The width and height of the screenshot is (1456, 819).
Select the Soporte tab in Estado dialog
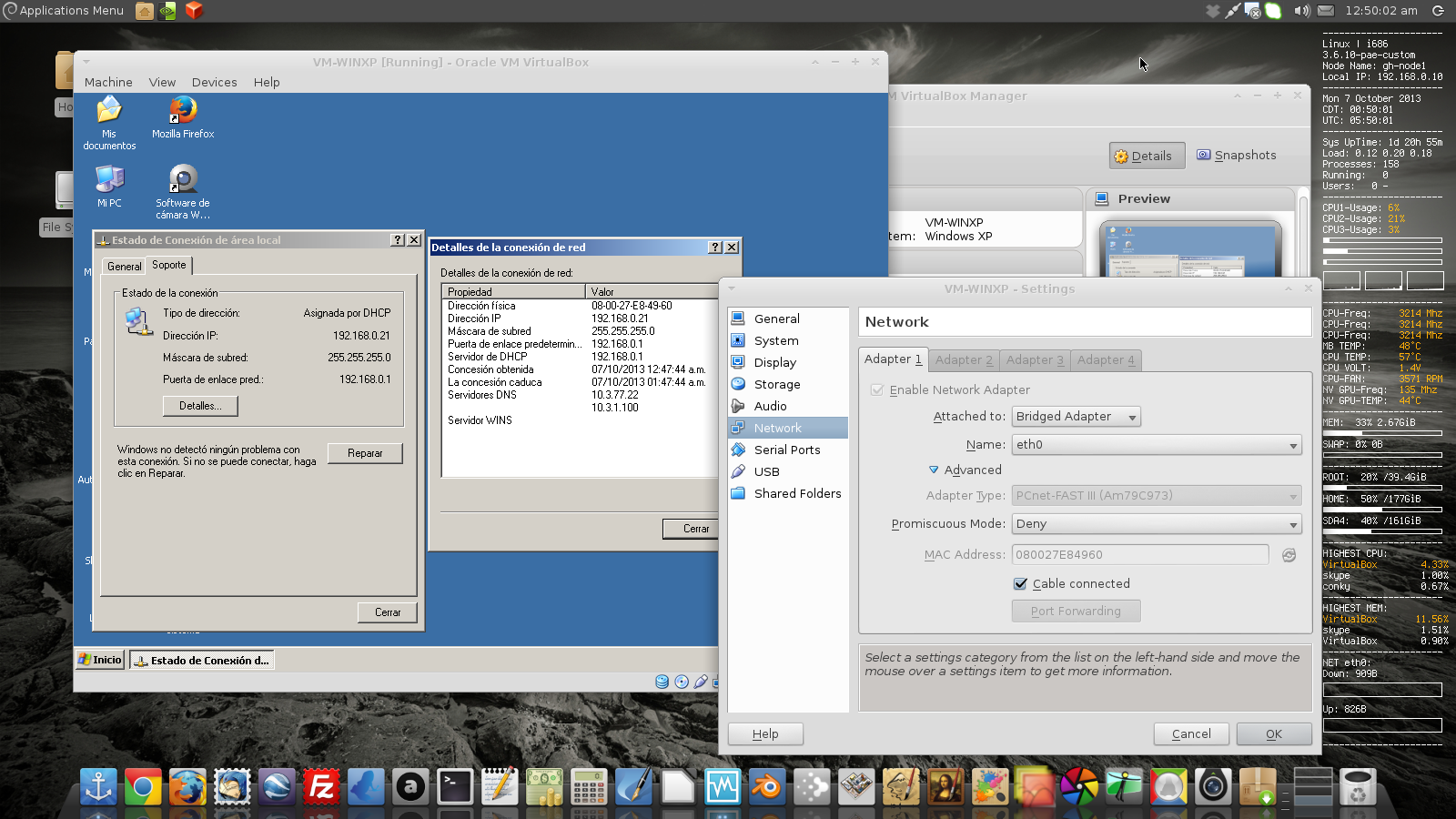pos(169,265)
